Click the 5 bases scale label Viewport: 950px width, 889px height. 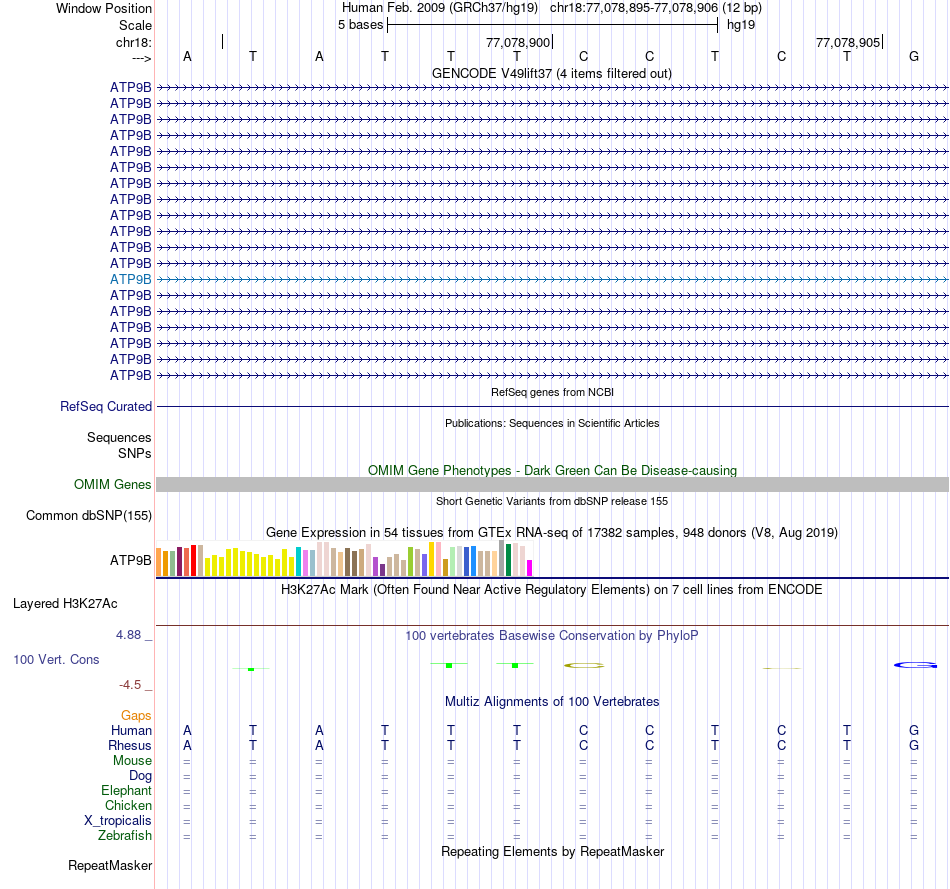click(360, 25)
